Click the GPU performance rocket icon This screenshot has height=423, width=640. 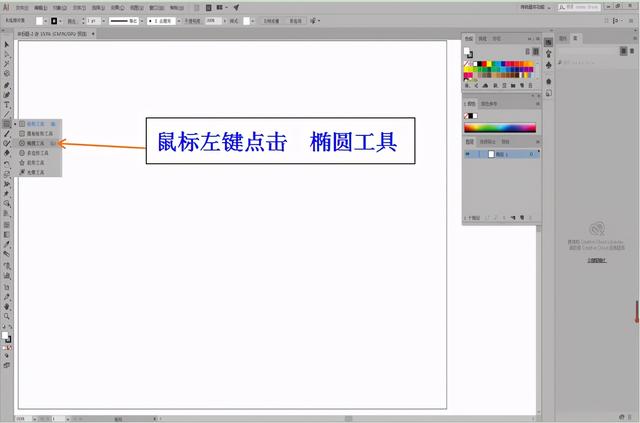(x=236, y=7)
